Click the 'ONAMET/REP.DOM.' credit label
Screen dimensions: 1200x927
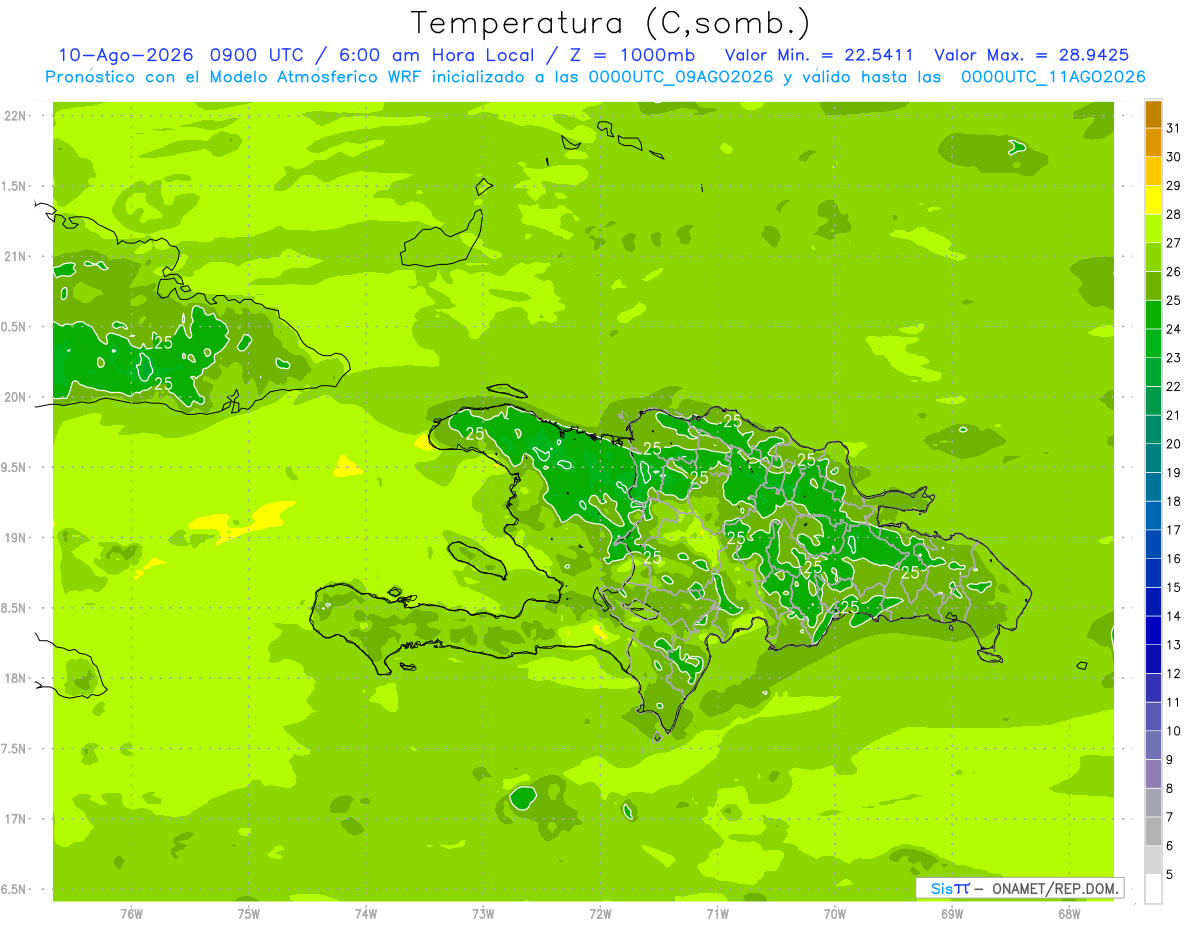[1056, 888]
